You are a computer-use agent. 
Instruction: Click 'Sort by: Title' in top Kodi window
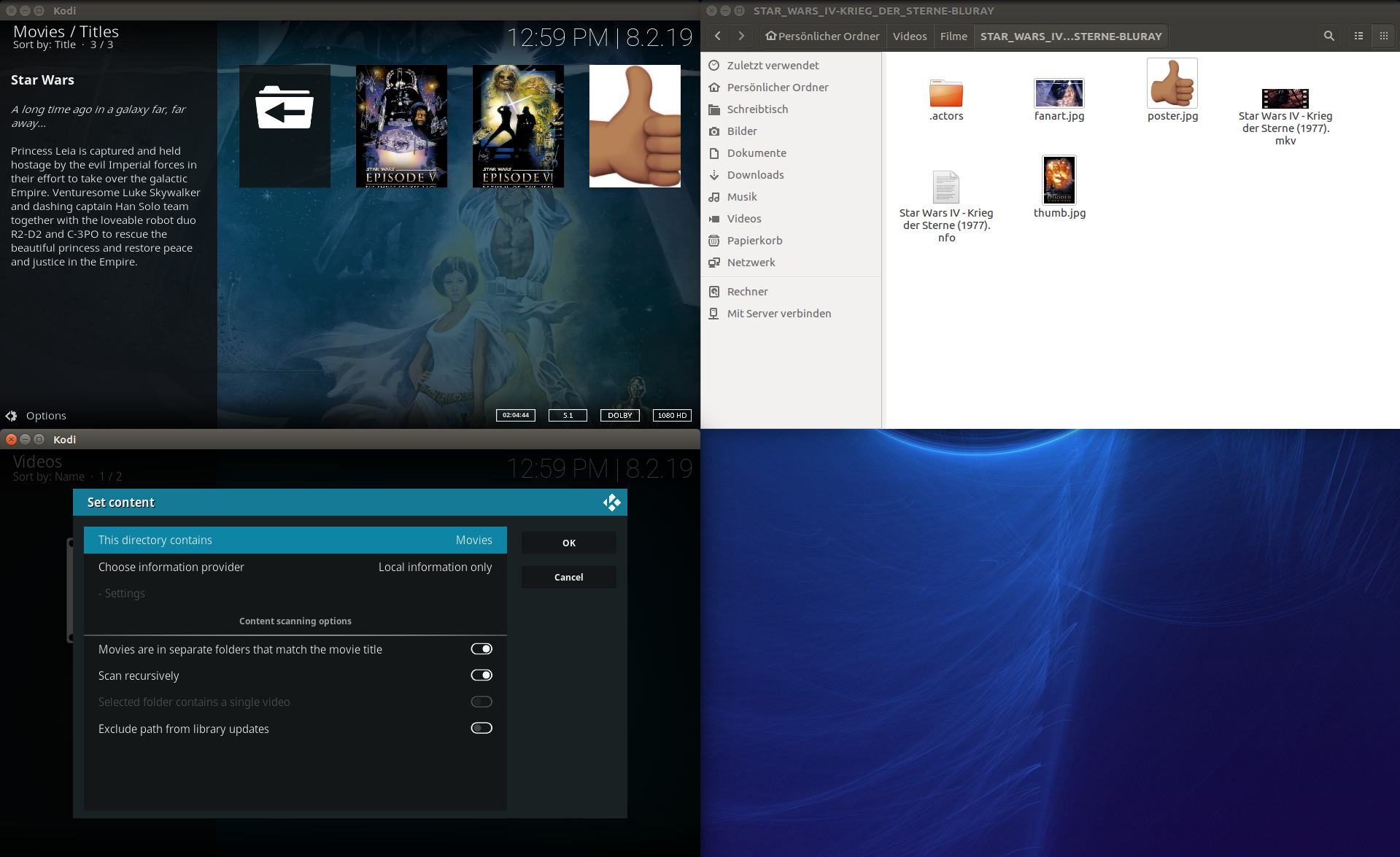pos(44,44)
